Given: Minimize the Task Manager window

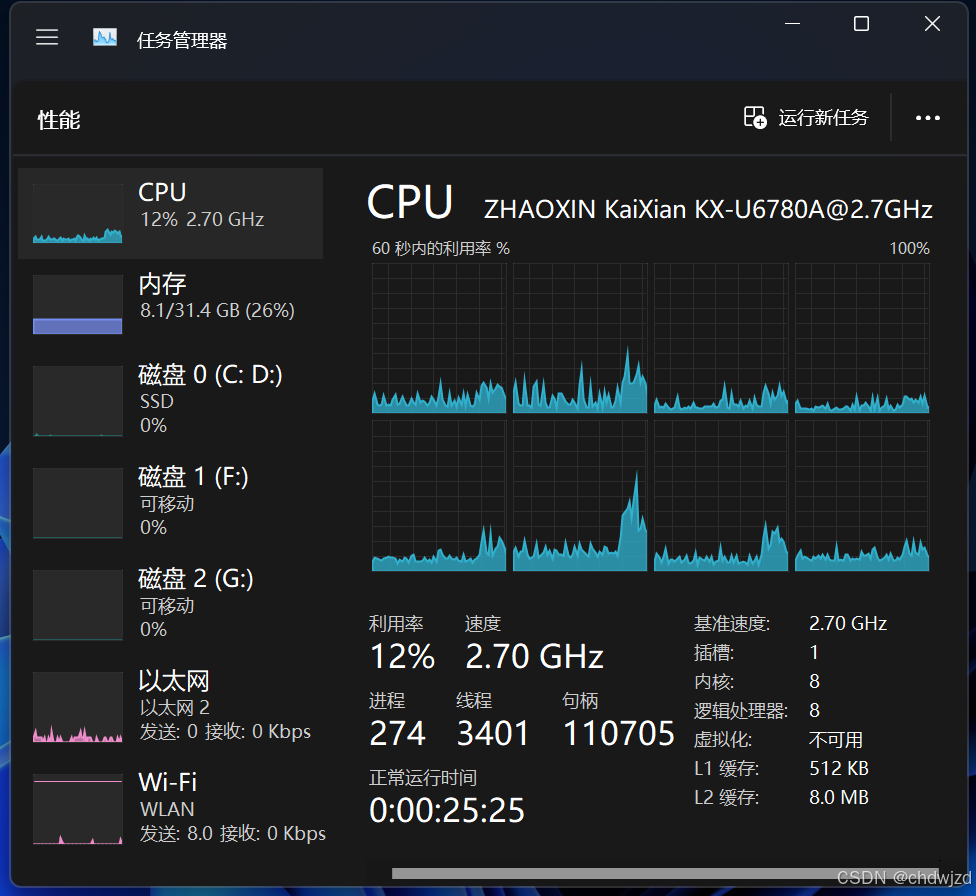Looking at the screenshot, I should (x=792, y=24).
